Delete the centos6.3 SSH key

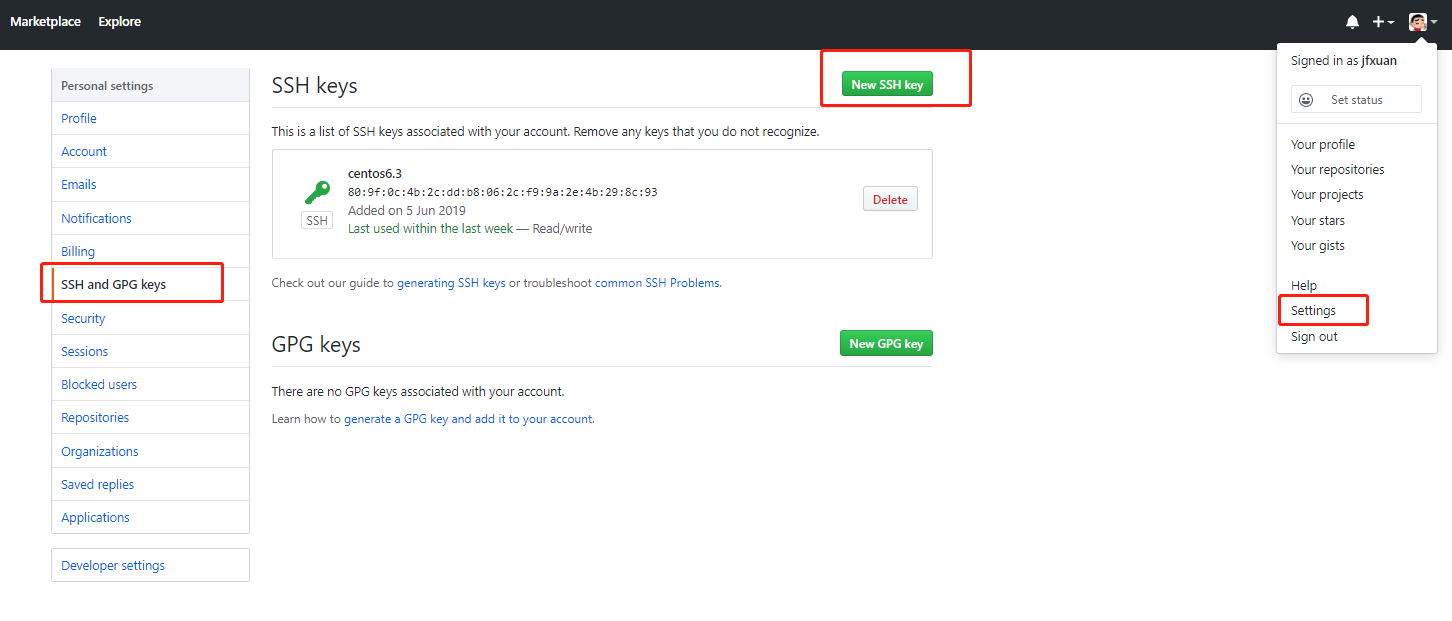click(x=890, y=199)
